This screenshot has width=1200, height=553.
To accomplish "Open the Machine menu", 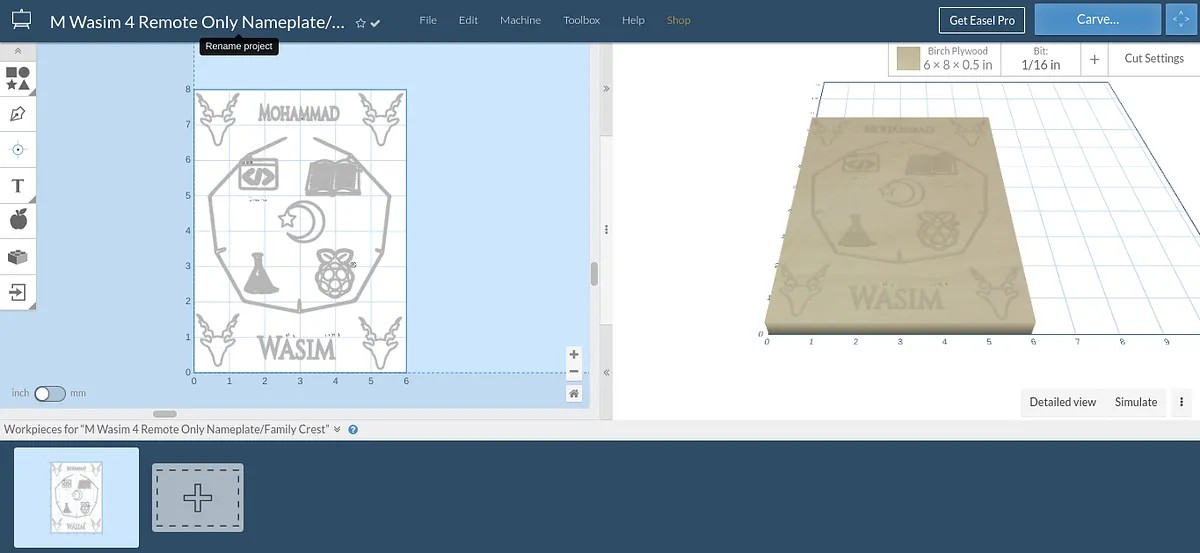I will (x=520, y=20).
